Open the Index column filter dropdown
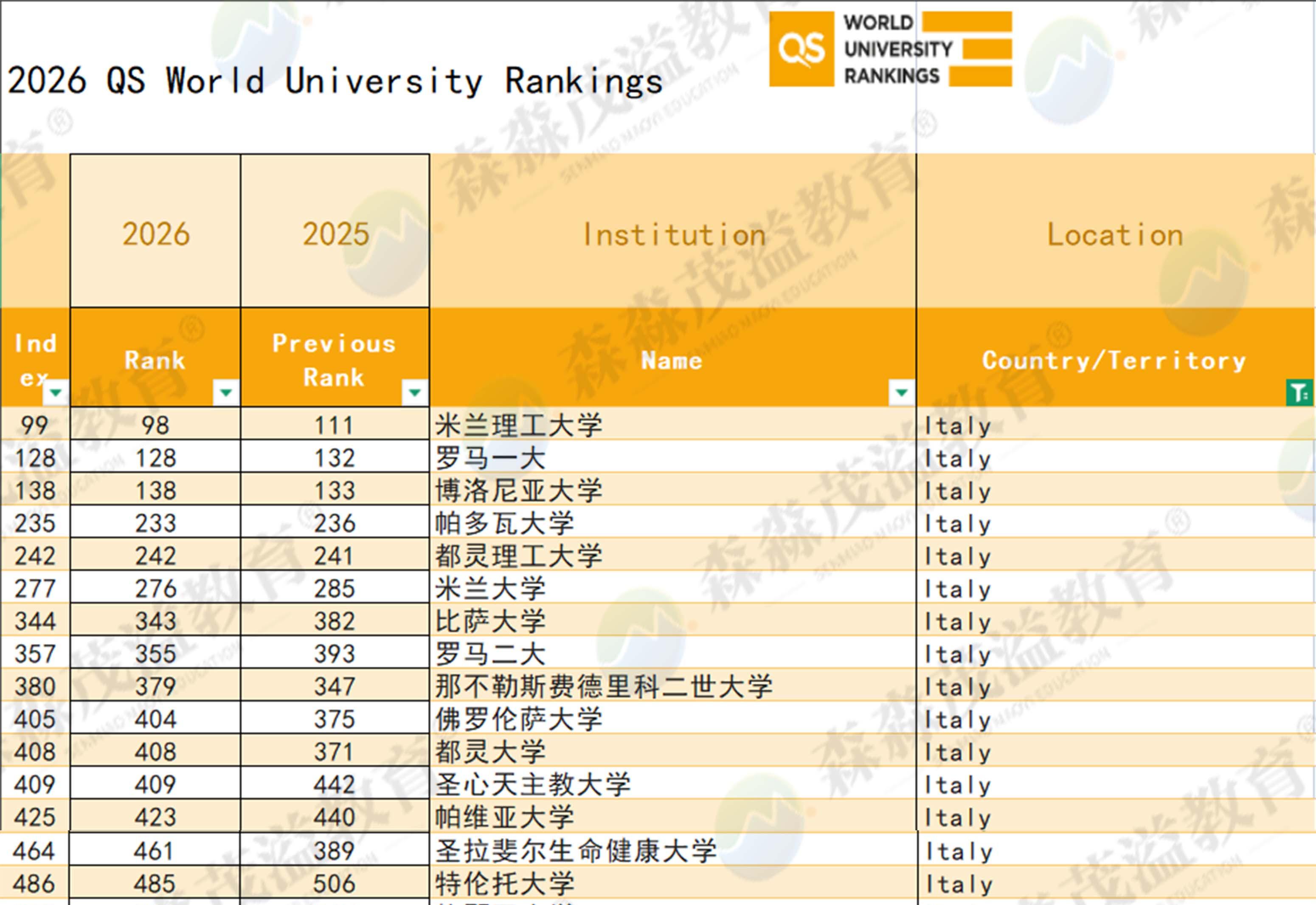The width and height of the screenshot is (1316, 905). pos(56,392)
